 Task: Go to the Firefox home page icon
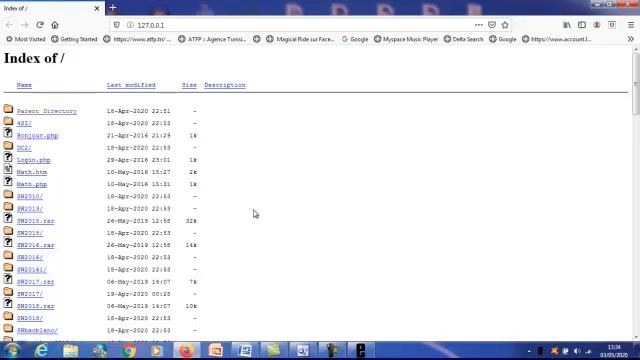(x=55, y=25)
